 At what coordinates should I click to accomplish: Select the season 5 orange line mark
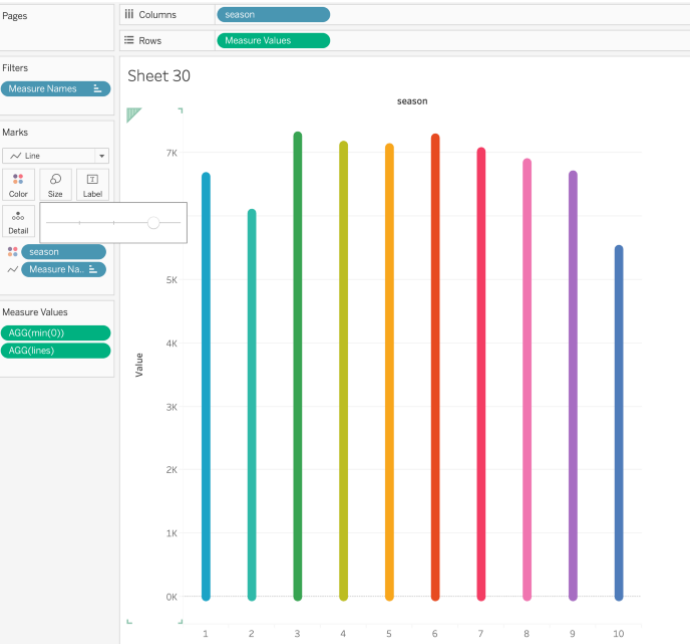tap(389, 372)
